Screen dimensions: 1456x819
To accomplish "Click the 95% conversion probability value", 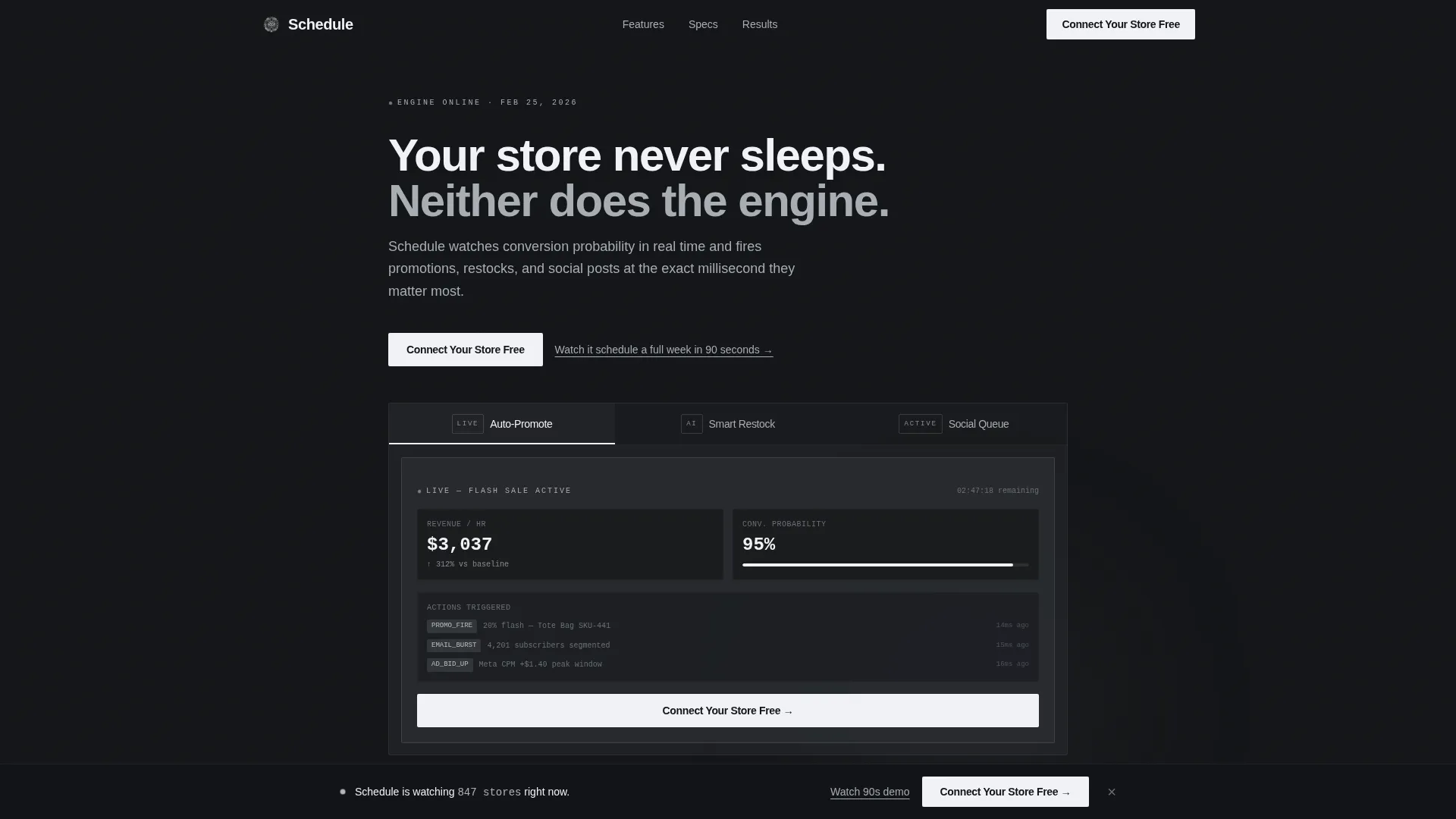I will pyautogui.click(x=758, y=544).
